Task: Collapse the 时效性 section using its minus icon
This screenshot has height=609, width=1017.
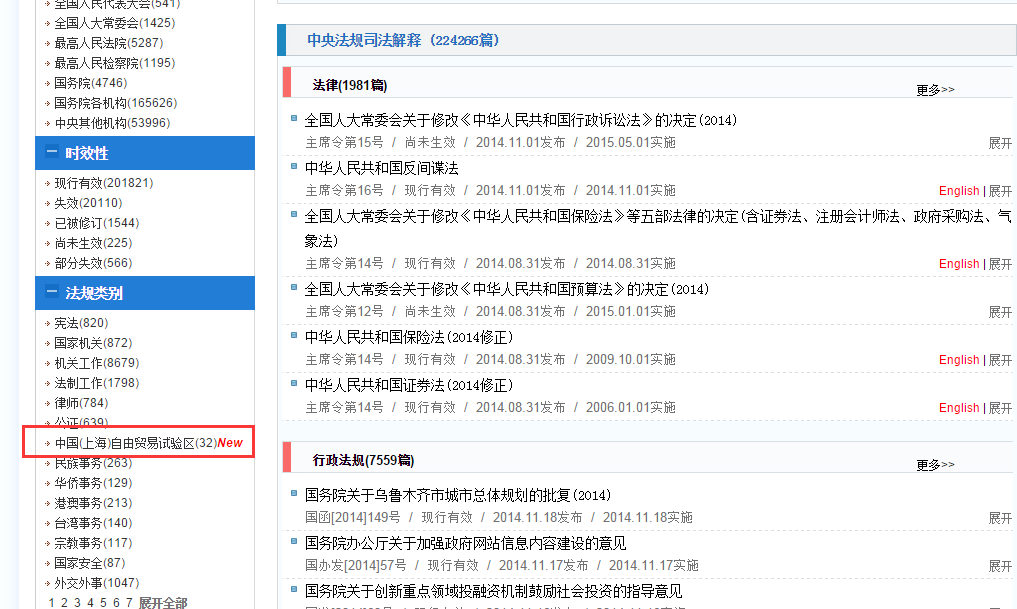Action: 51,153
